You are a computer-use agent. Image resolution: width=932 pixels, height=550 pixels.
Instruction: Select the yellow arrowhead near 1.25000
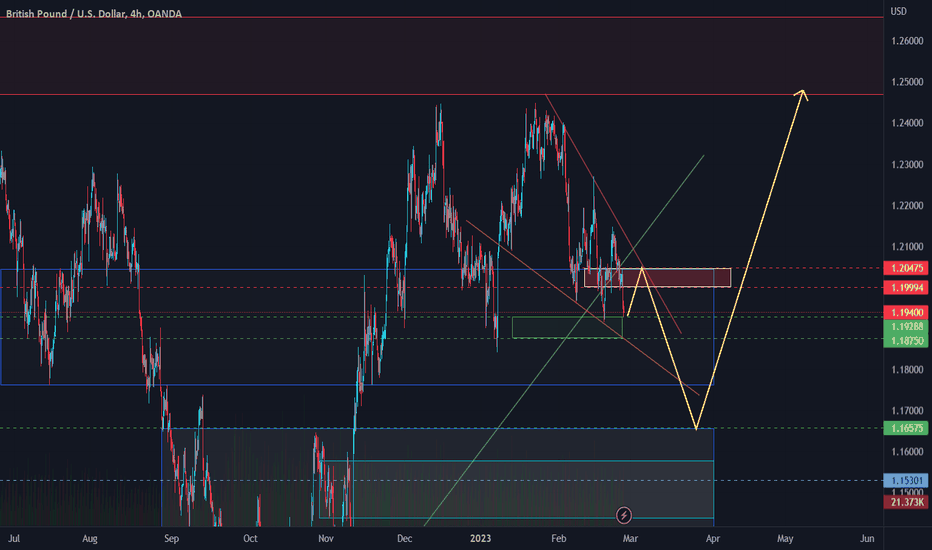click(x=802, y=95)
